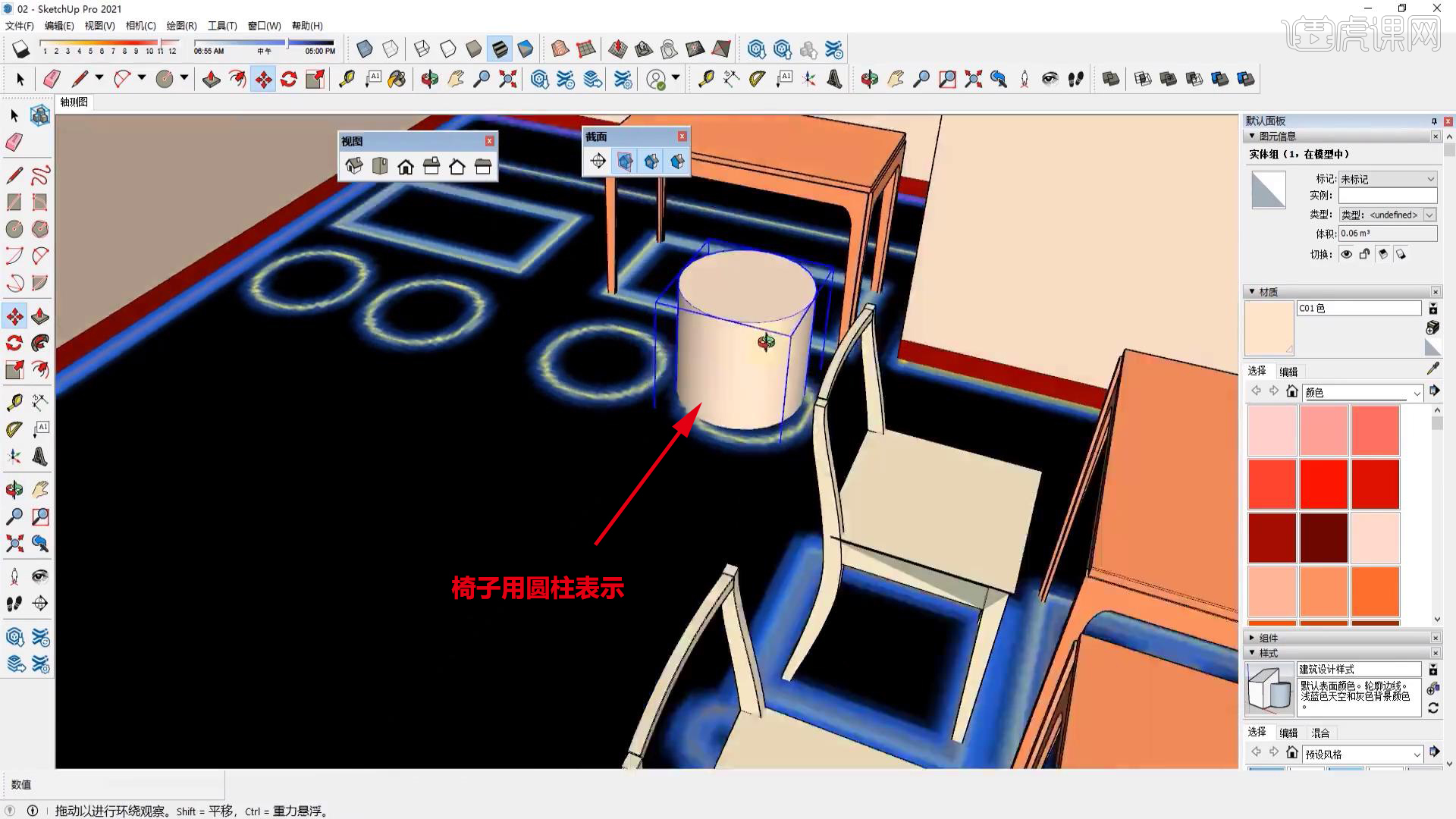
Task: Collapse the 材质 section
Action: 1252,291
